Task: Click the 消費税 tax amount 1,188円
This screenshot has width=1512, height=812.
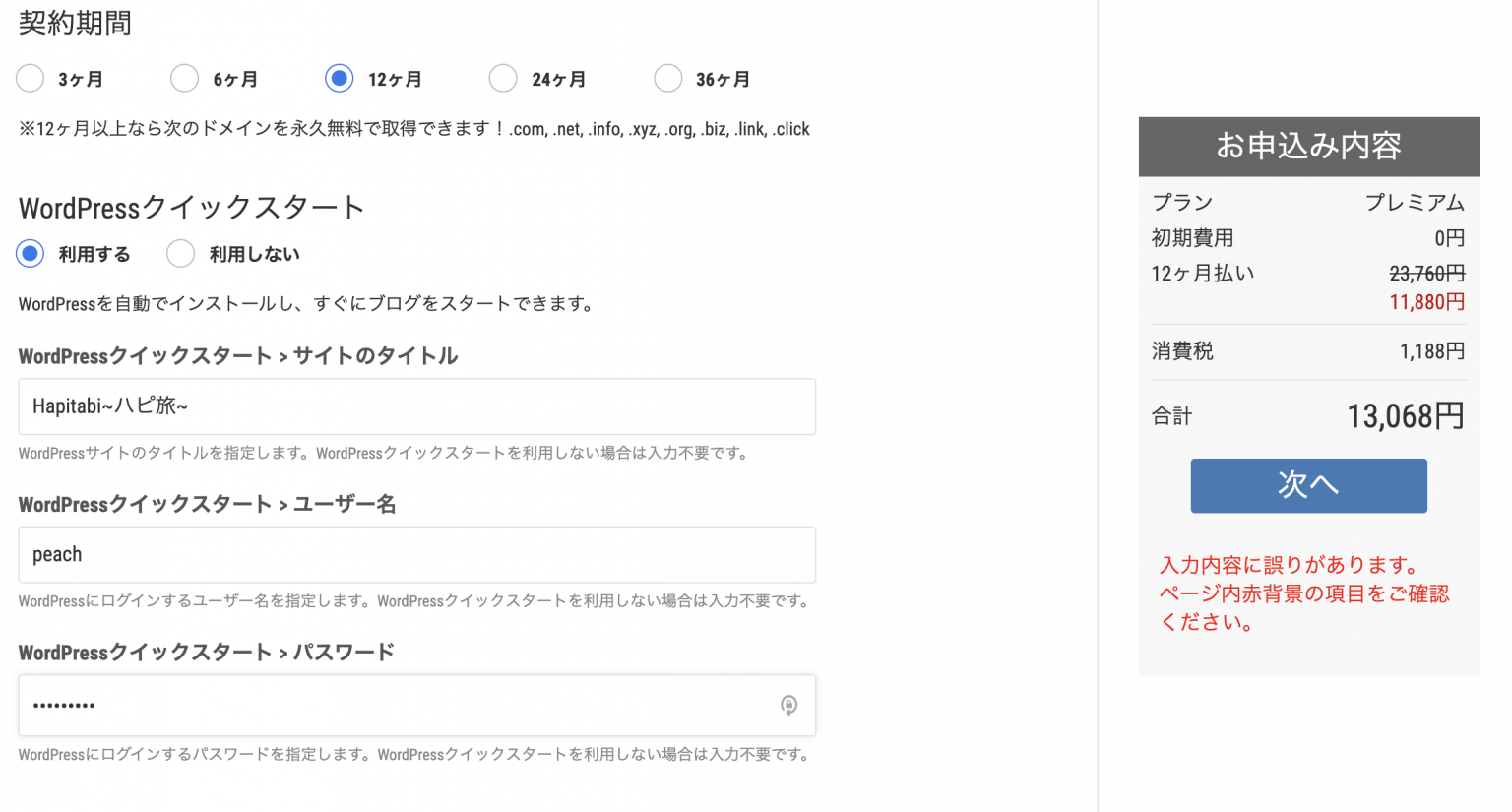Action: [1431, 351]
